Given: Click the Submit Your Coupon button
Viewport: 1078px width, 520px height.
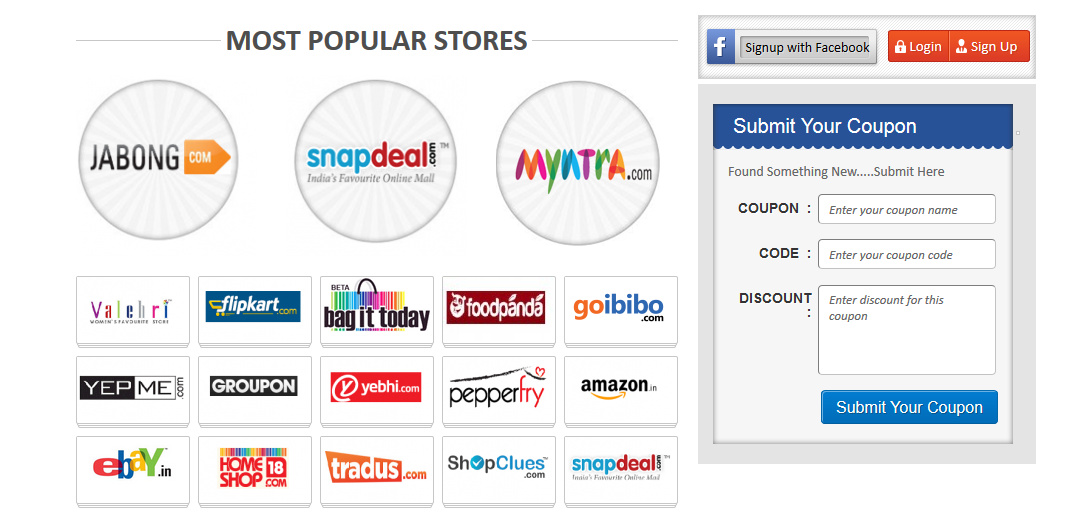Looking at the screenshot, I should pos(909,407).
